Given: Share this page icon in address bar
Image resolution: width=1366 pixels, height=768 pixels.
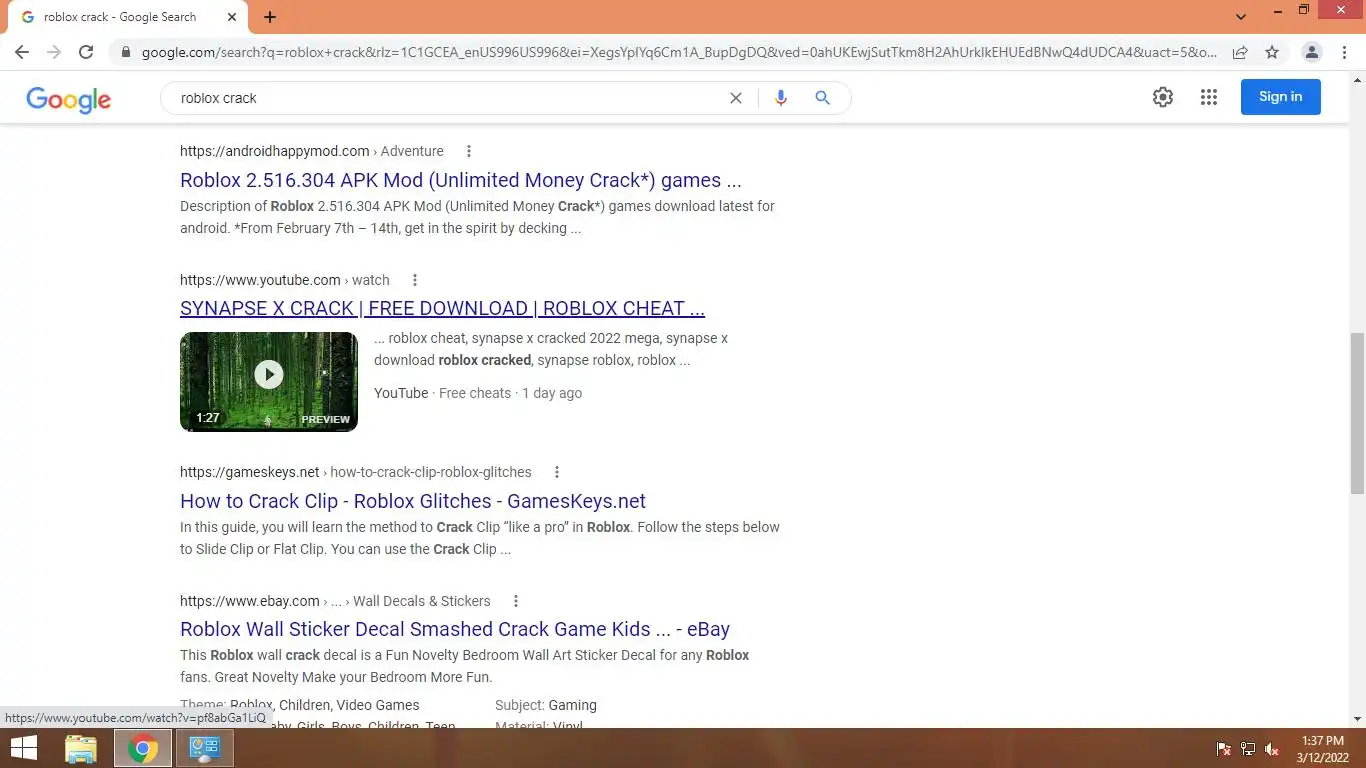Looking at the screenshot, I should pyautogui.click(x=1240, y=52).
